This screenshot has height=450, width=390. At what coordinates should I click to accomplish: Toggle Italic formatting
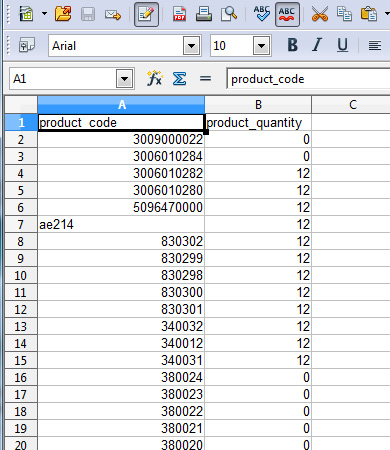(x=317, y=45)
